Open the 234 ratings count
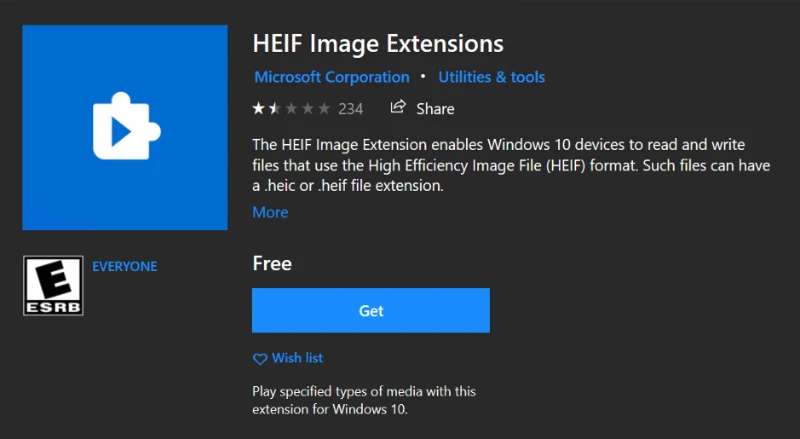Screen dimensions: 800x439 point(351,109)
